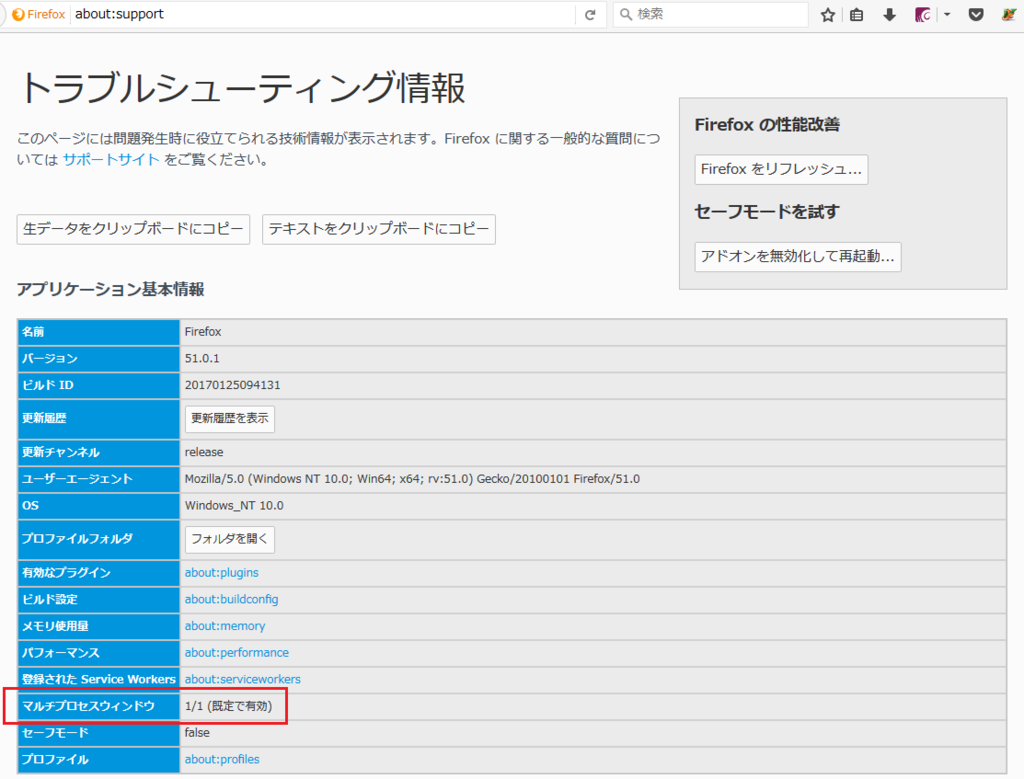Image resolution: width=1024 pixels, height=779 pixels.
Task: Open the about:serviceworkers link
Action: [242, 680]
